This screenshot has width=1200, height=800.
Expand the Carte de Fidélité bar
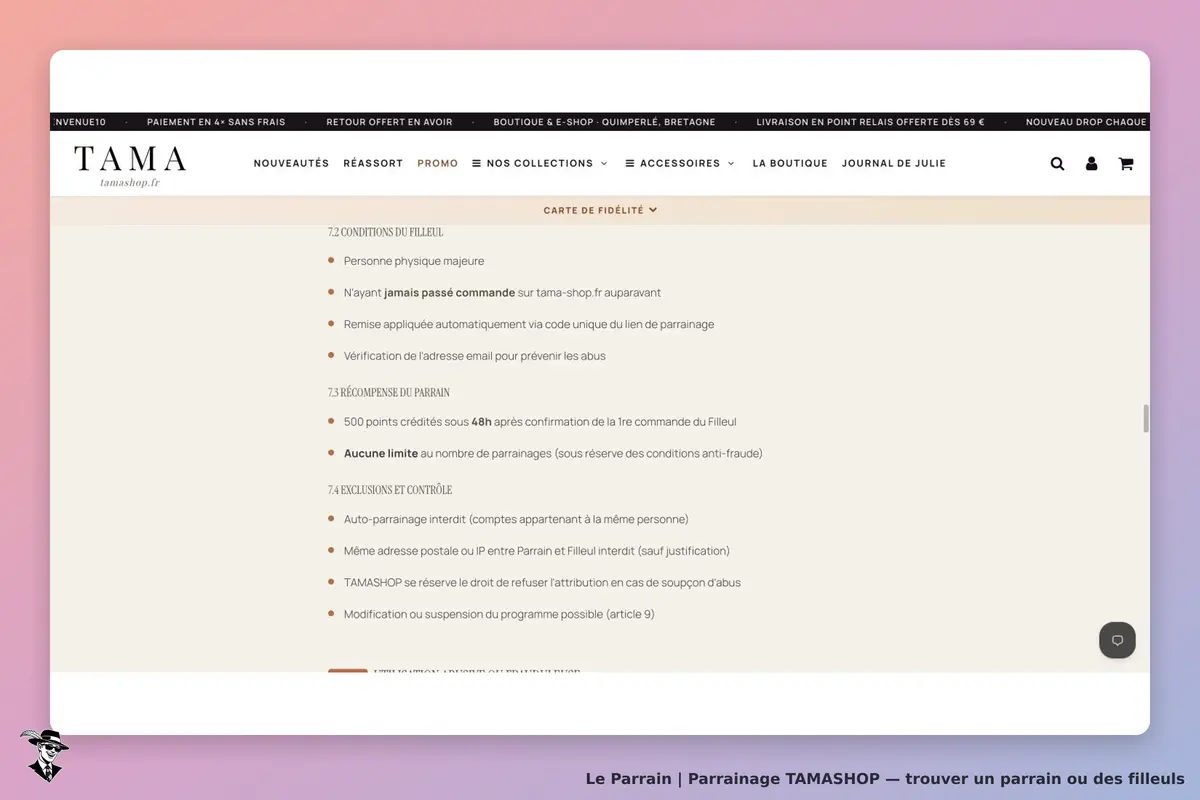pyautogui.click(x=600, y=210)
